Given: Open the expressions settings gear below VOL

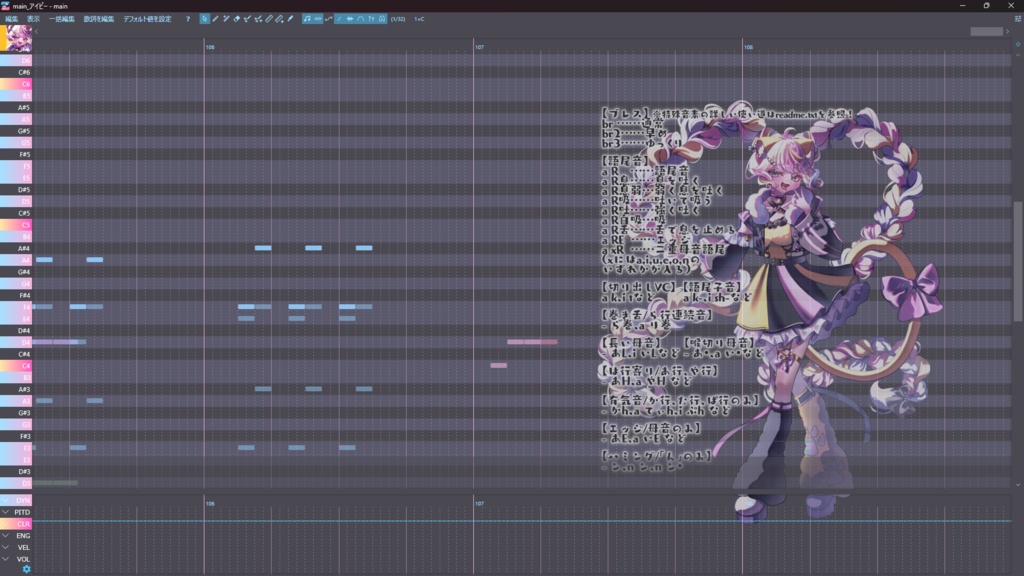Looking at the screenshot, I should pos(27,568).
